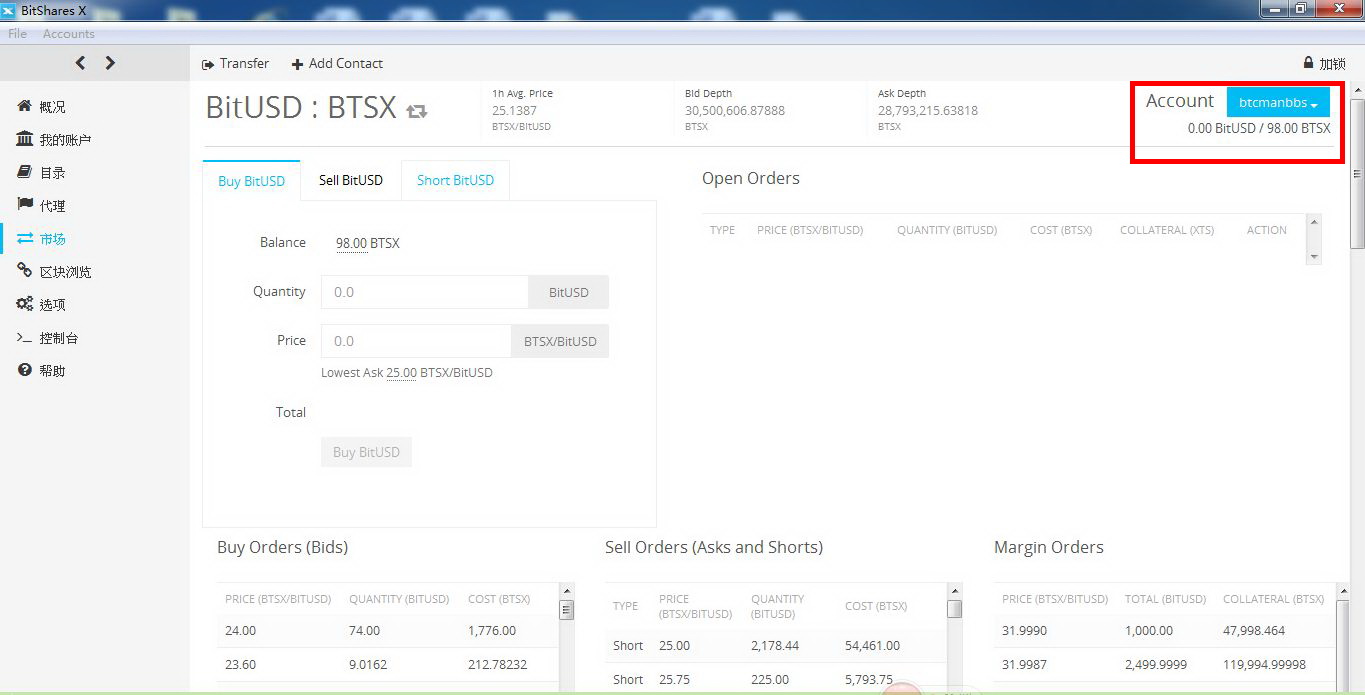Image resolution: width=1365 pixels, height=695 pixels.
Task: Click Ask Depth value 28,793,215.63818
Action: tap(928, 111)
